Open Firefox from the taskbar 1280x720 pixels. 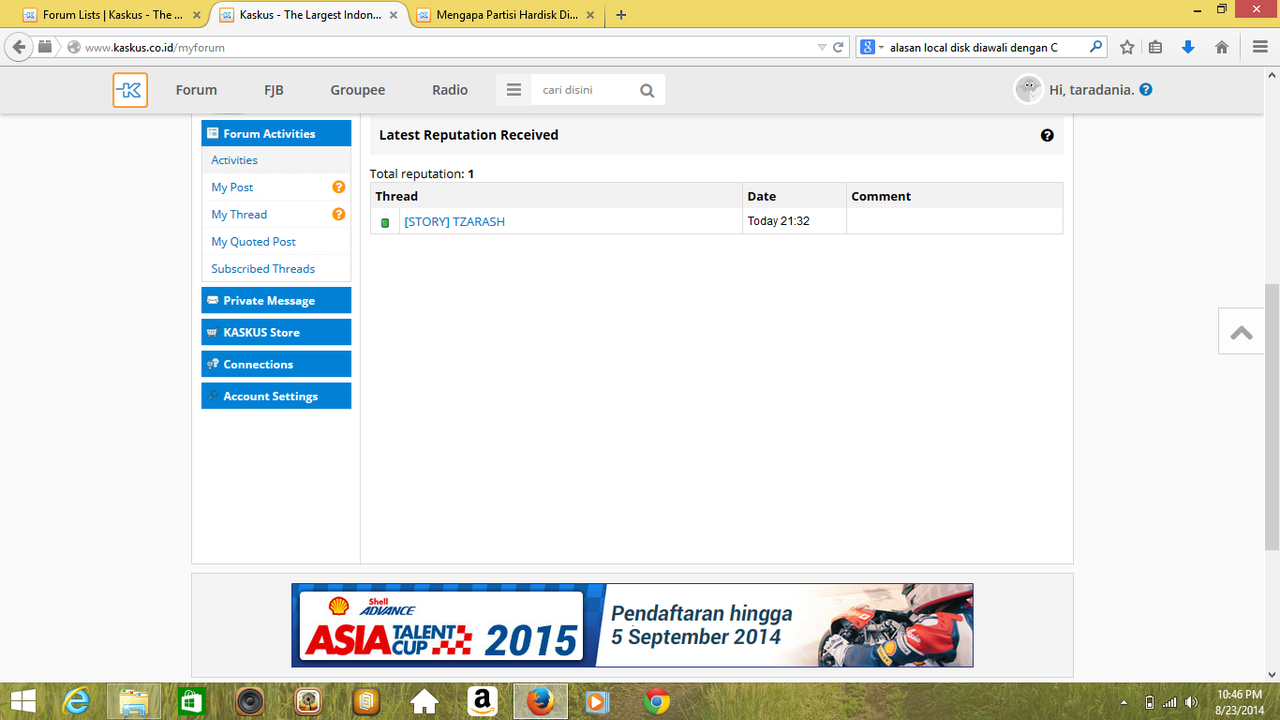(x=540, y=702)
